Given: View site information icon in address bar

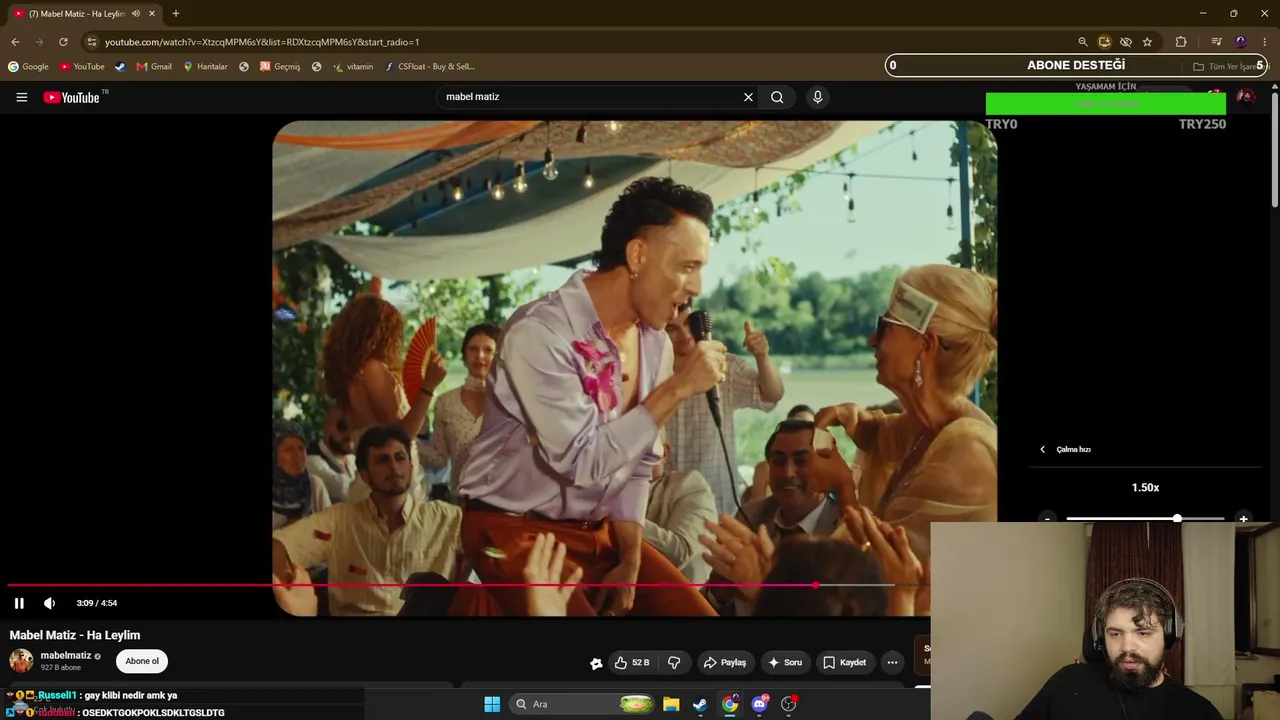Looking at the screenshot, I should (91, 42).
